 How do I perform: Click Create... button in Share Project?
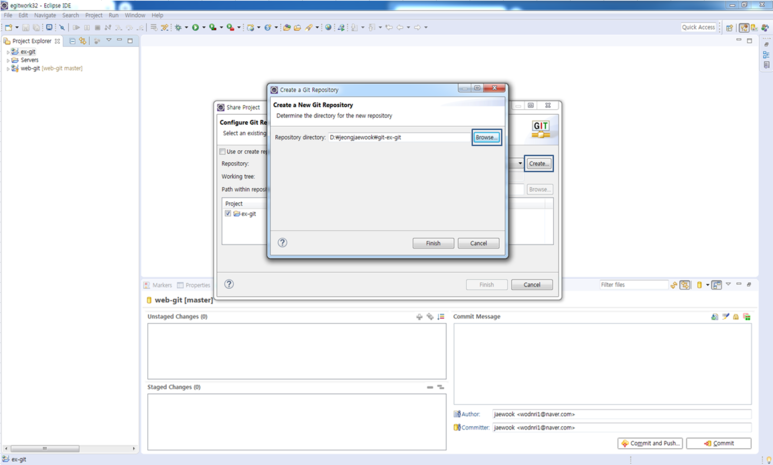tap(539, 164)
